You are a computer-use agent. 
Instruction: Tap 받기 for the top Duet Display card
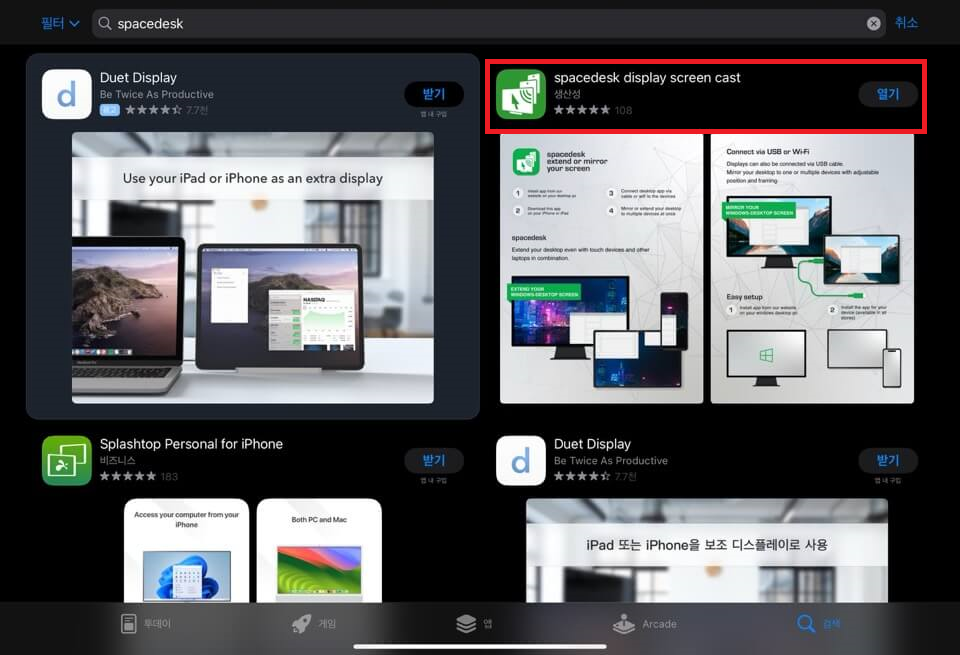[x=433, y=94]
